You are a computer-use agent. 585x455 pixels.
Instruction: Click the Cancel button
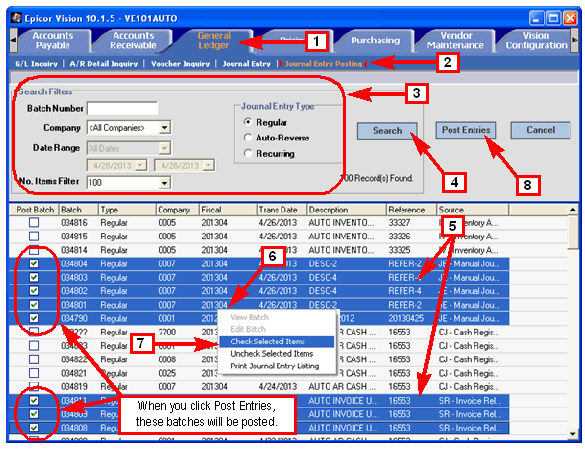click(540, 130)
